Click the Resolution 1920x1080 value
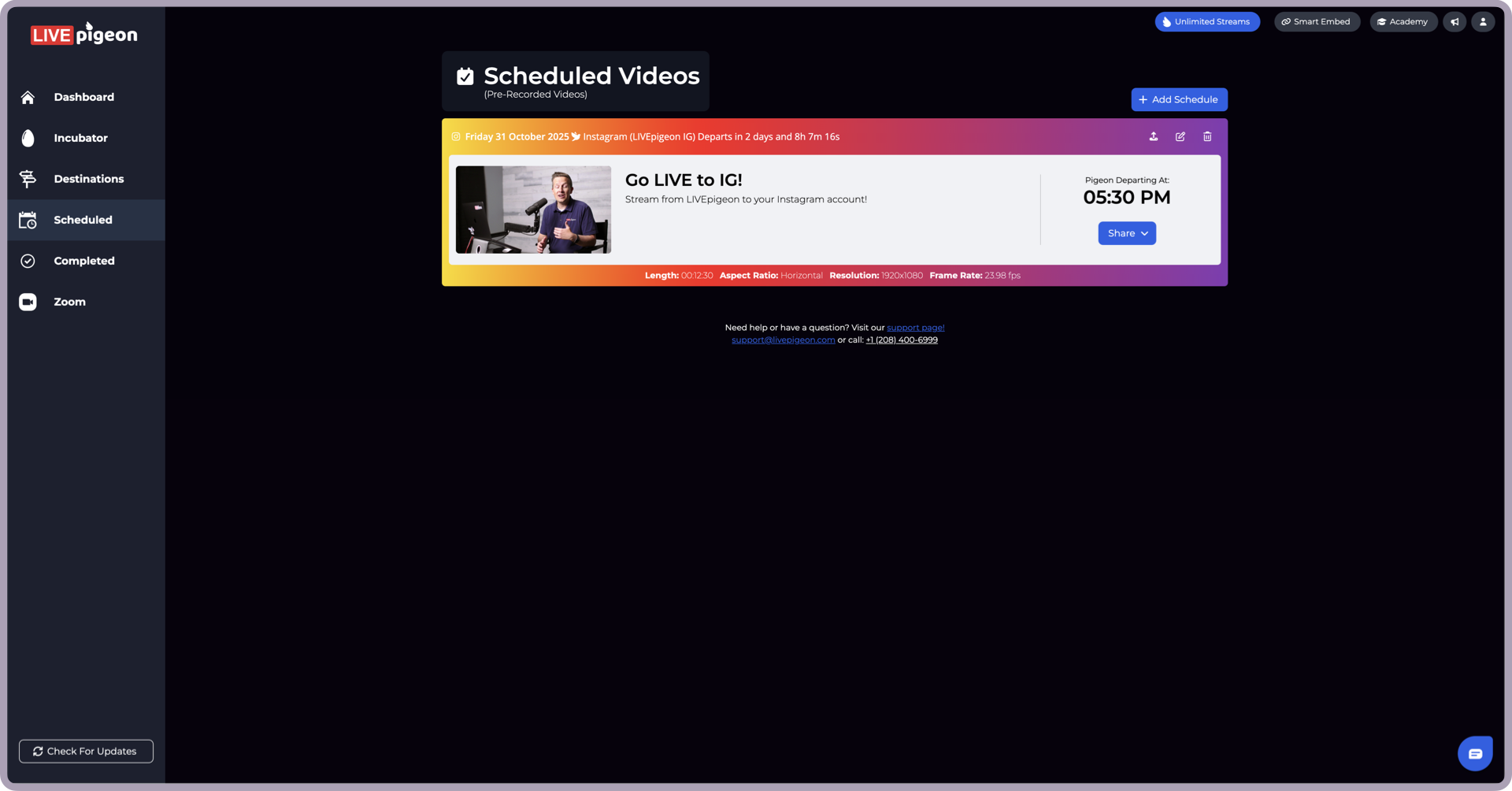Viewport: 1512px width, 791px height. click(x=902, y=276)
